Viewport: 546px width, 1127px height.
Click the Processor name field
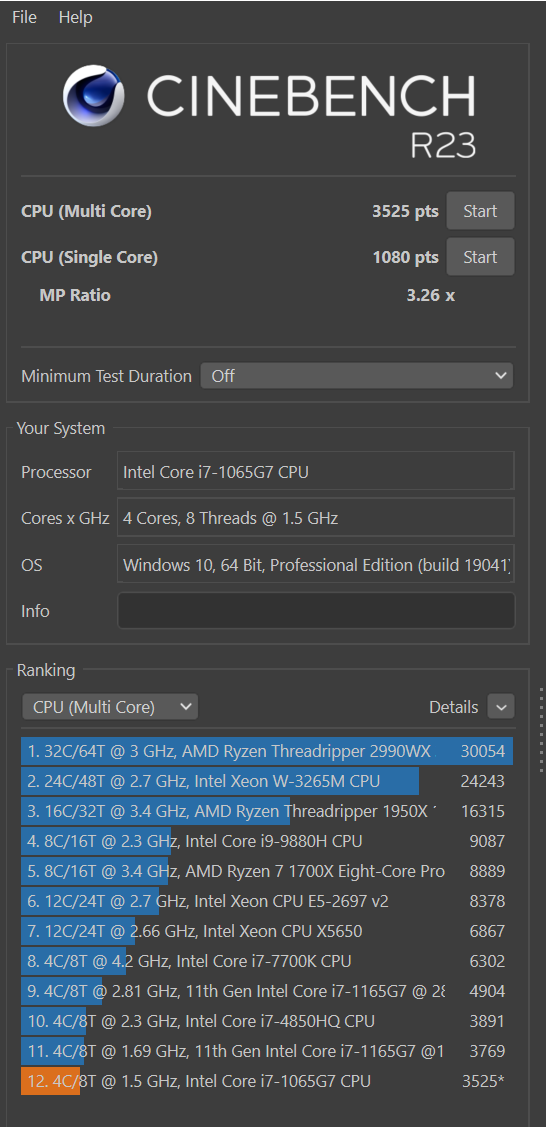coord(316,472)
